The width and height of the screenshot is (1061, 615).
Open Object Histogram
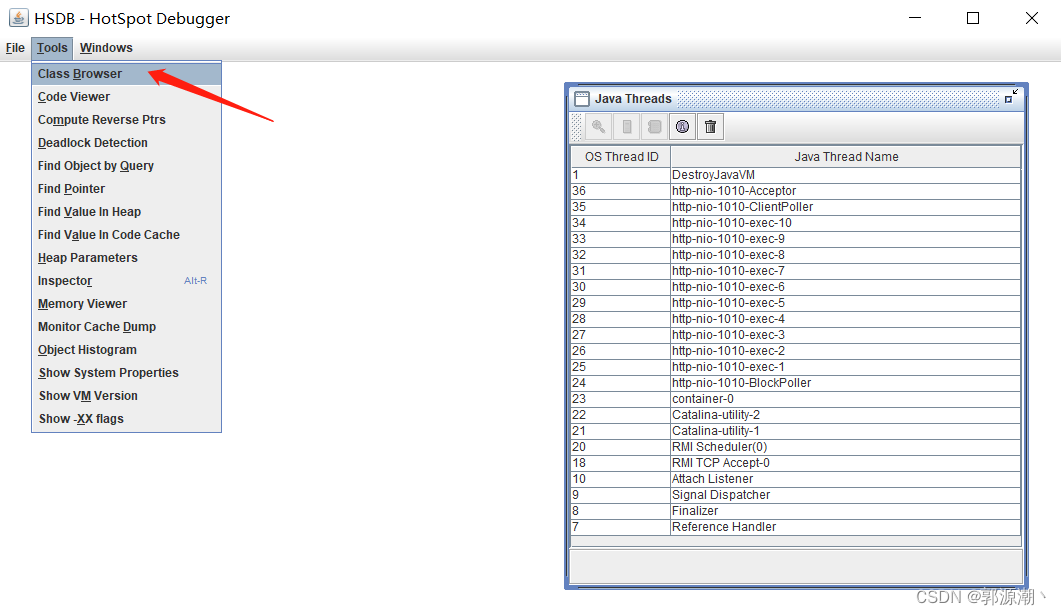click(127, 350)
